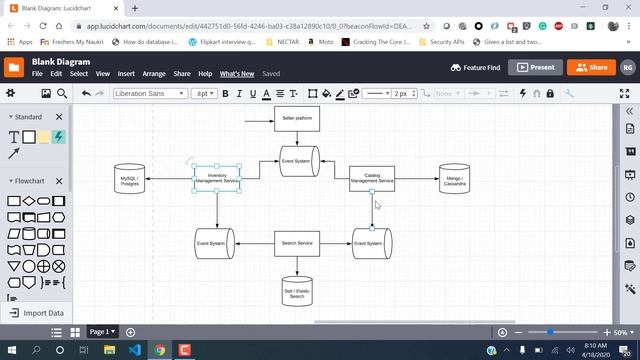Open the Select menu
This screenshot has height=360, width=640.
tap(79, 74)
